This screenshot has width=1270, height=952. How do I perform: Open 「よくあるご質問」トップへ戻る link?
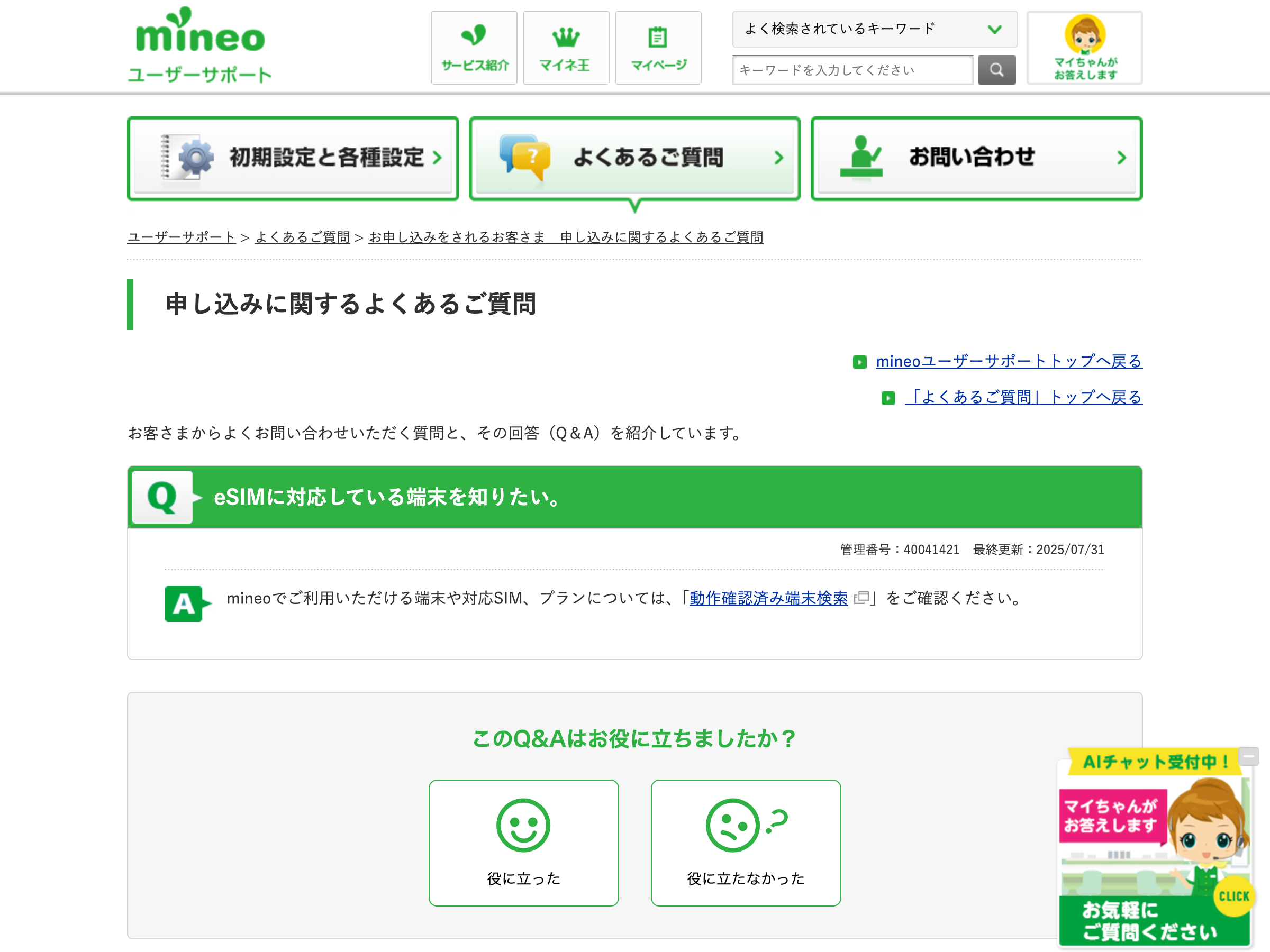click(1024, 397)
